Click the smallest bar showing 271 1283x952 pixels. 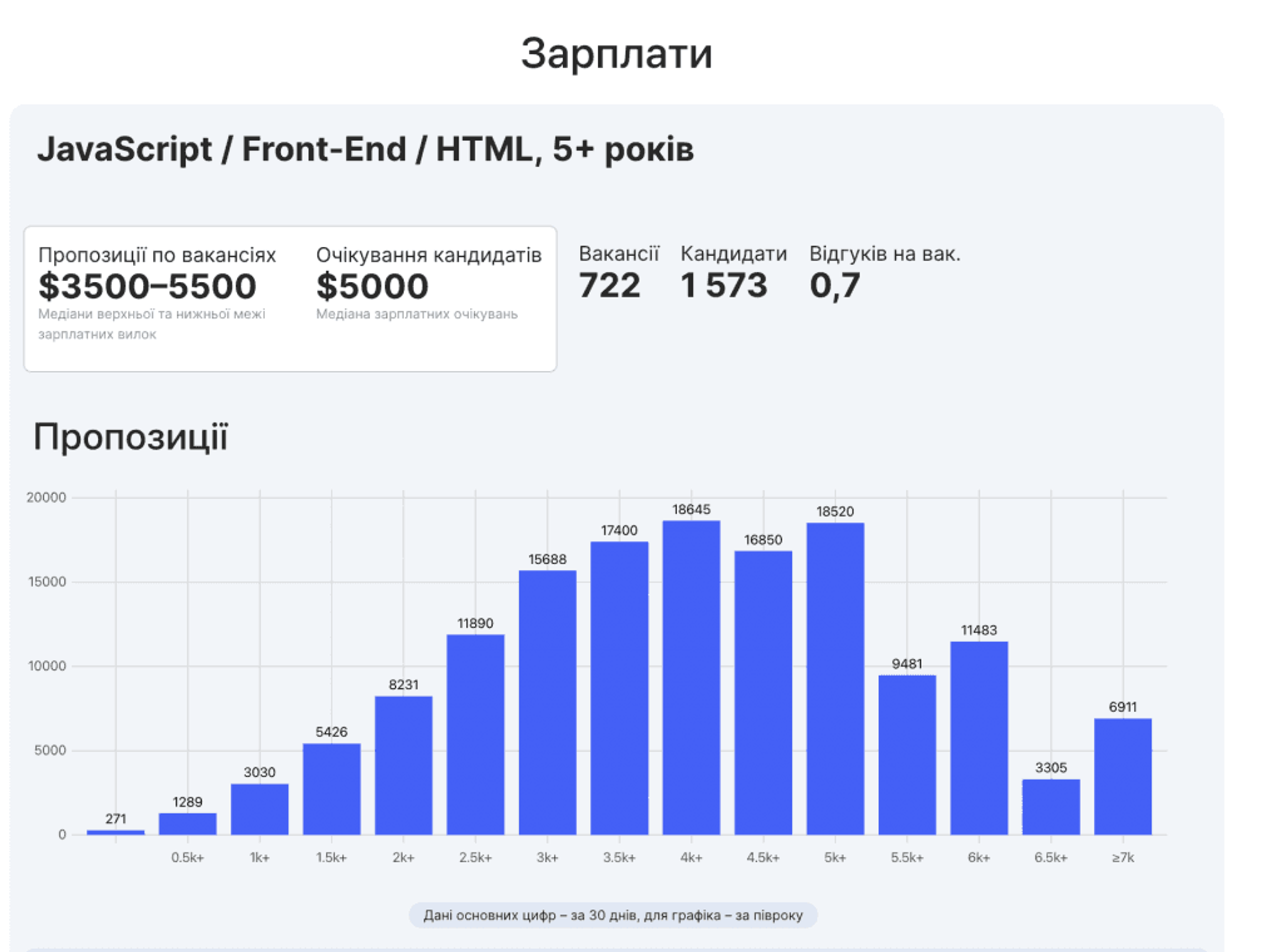point(115,832)
